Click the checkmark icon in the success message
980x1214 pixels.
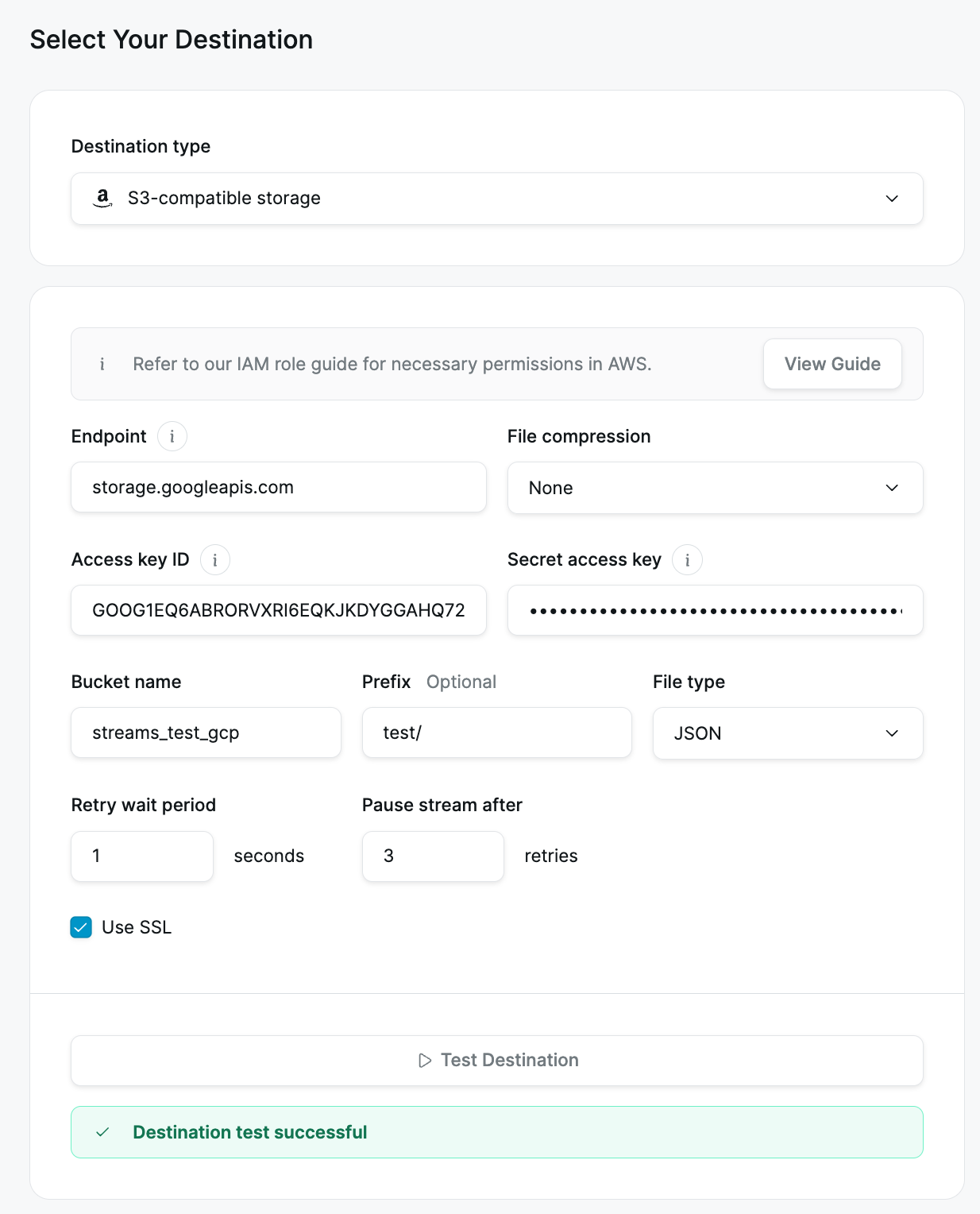click(x=102, y=1132)
